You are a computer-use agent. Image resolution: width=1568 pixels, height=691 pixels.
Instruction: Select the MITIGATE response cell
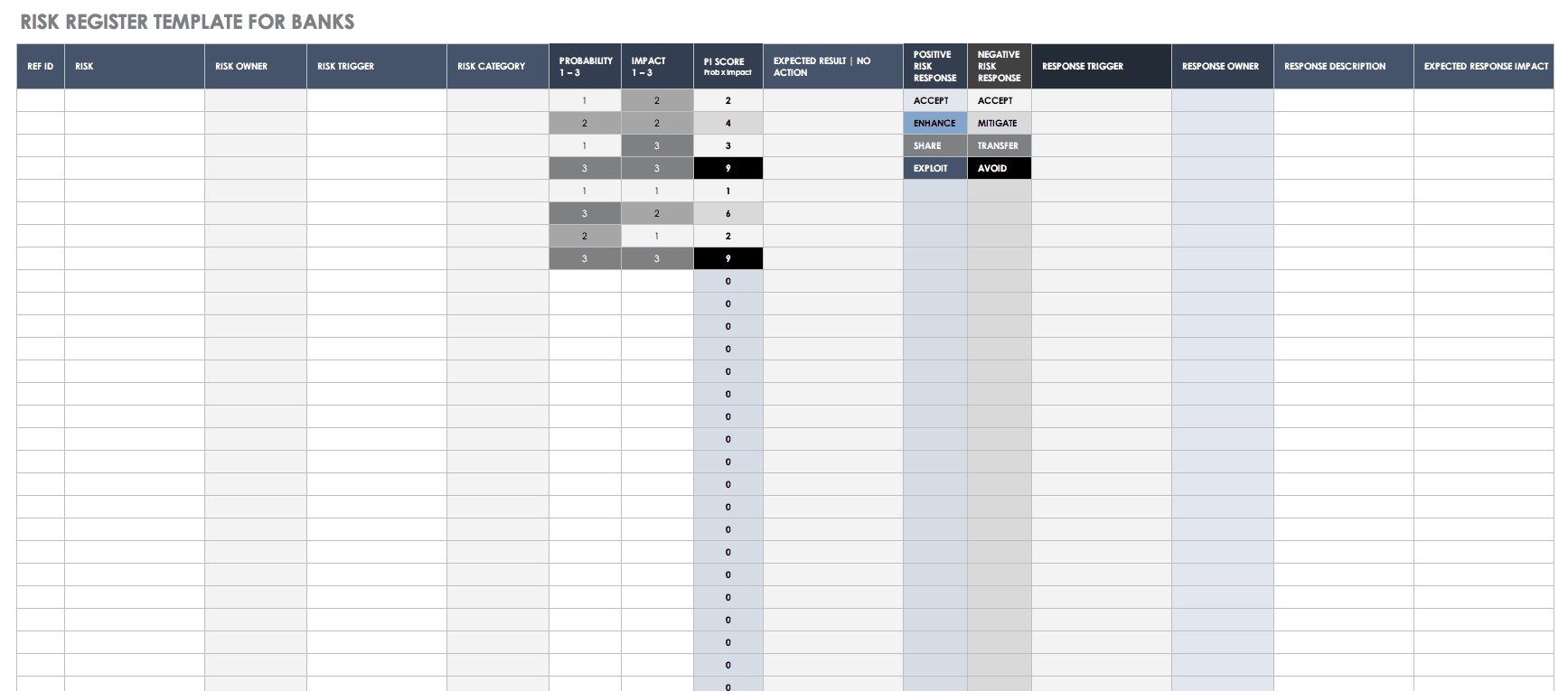pos(1000,123)
